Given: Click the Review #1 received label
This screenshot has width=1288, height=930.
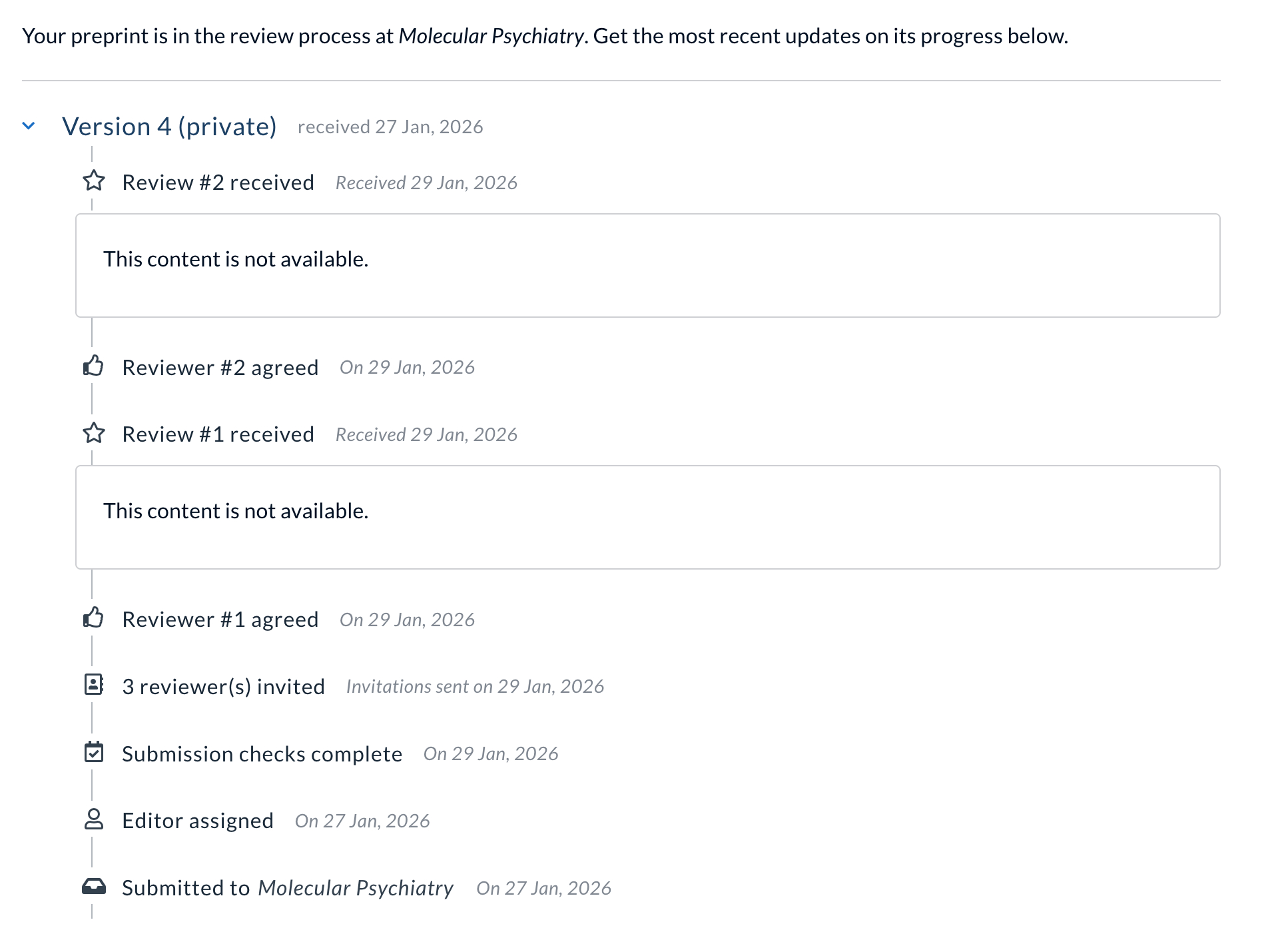Looking at the screenshot, I should (218, 434).
